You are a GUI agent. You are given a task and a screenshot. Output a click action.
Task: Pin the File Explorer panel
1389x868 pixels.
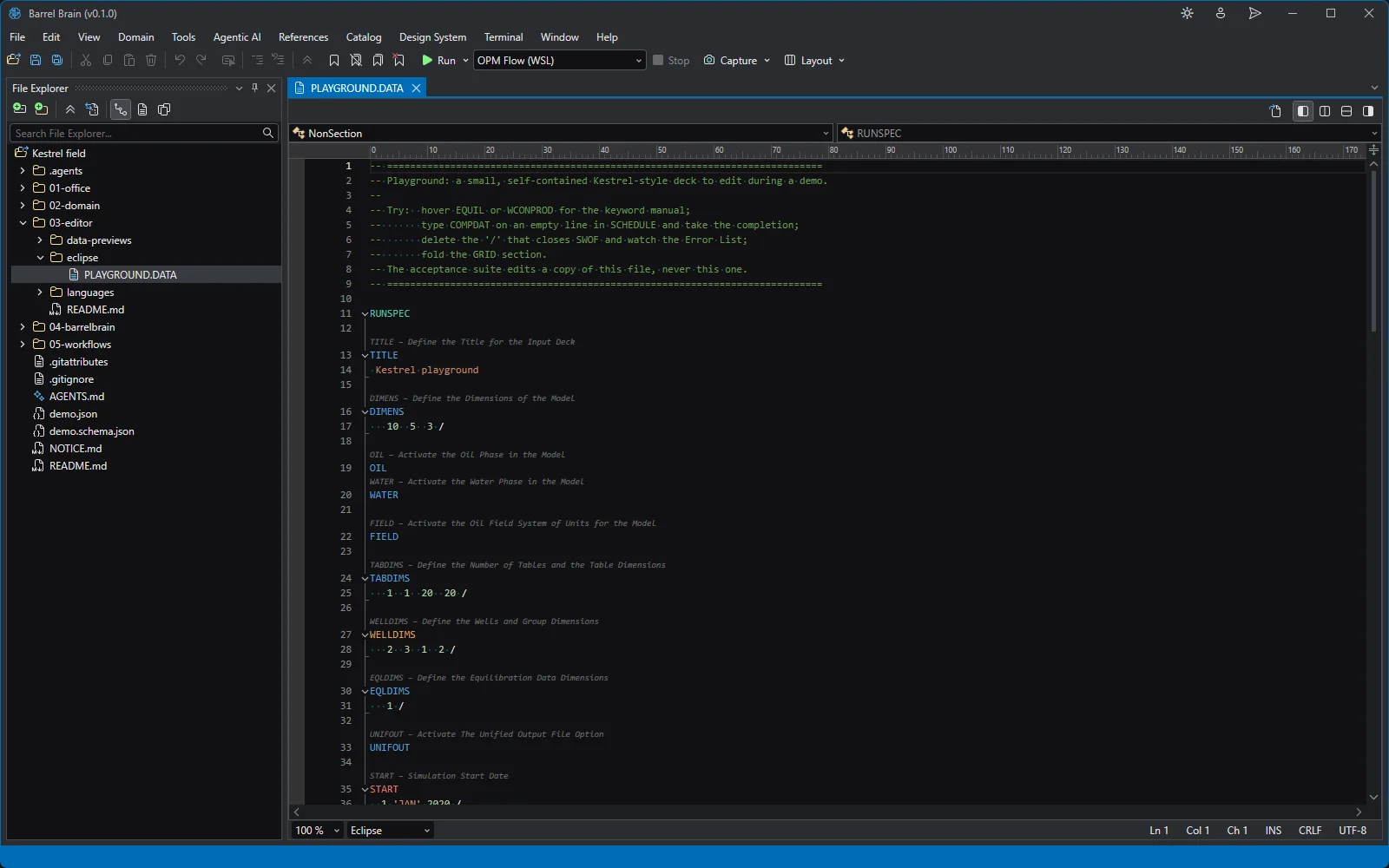(254, 88)
